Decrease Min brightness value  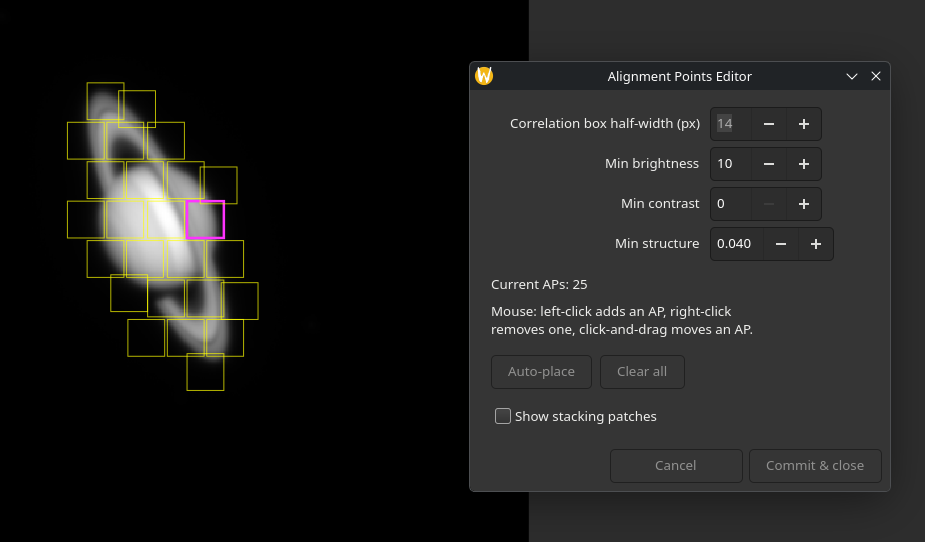(x=769, y=164)
